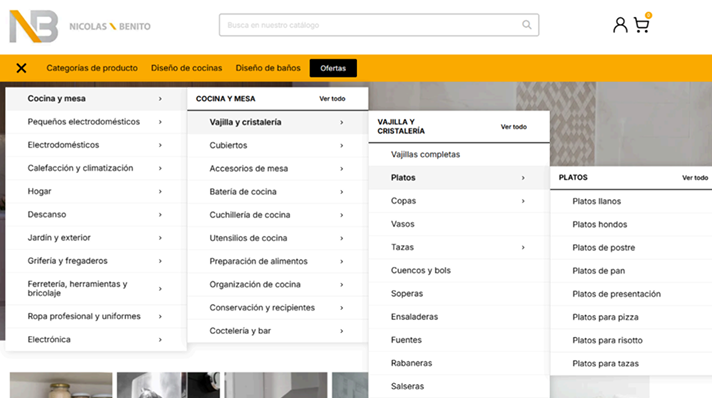Open Ropa profesional y uniformes
The height and width of the screenshot is (398, 712).
coord(96,316)
